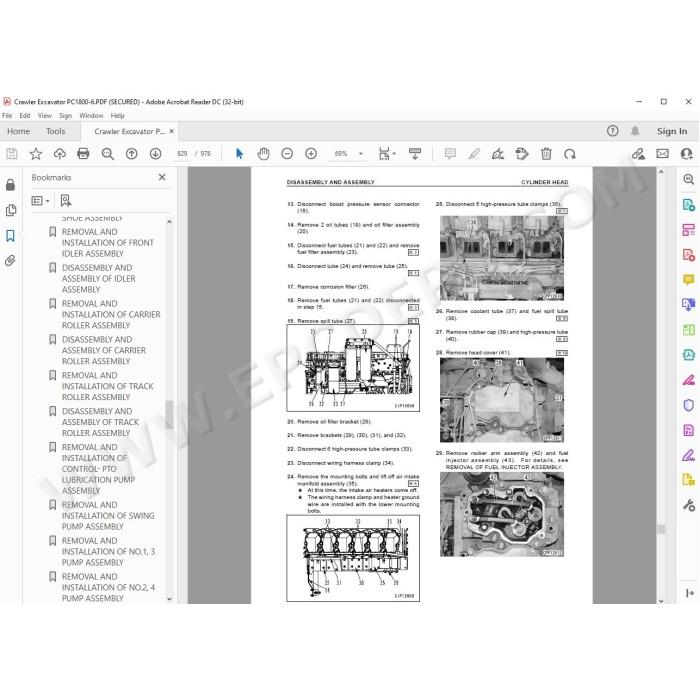700x700 pixels.
Task: Click document scrollbar down arrow
Action: (661, 601)
